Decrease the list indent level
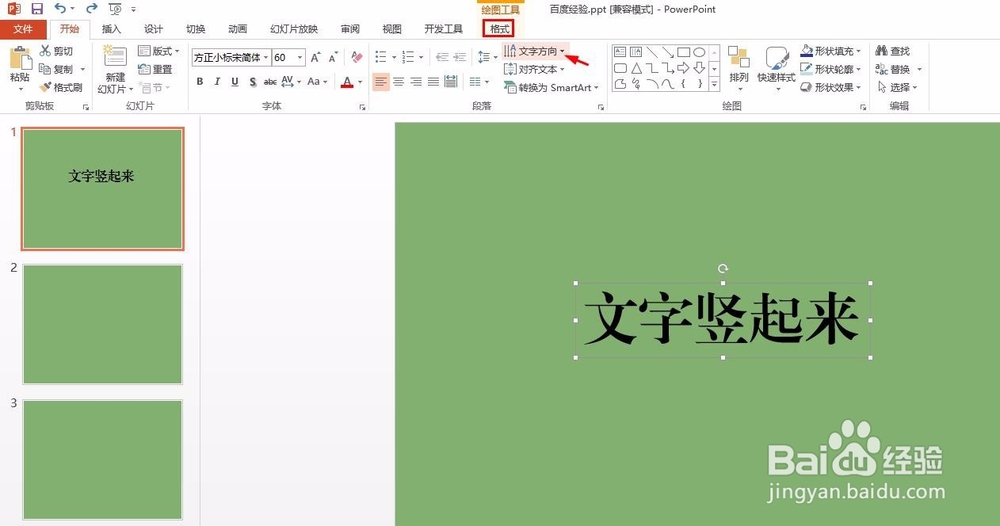This screenshot has height=526, width=1000. click(x=442, y=57)
